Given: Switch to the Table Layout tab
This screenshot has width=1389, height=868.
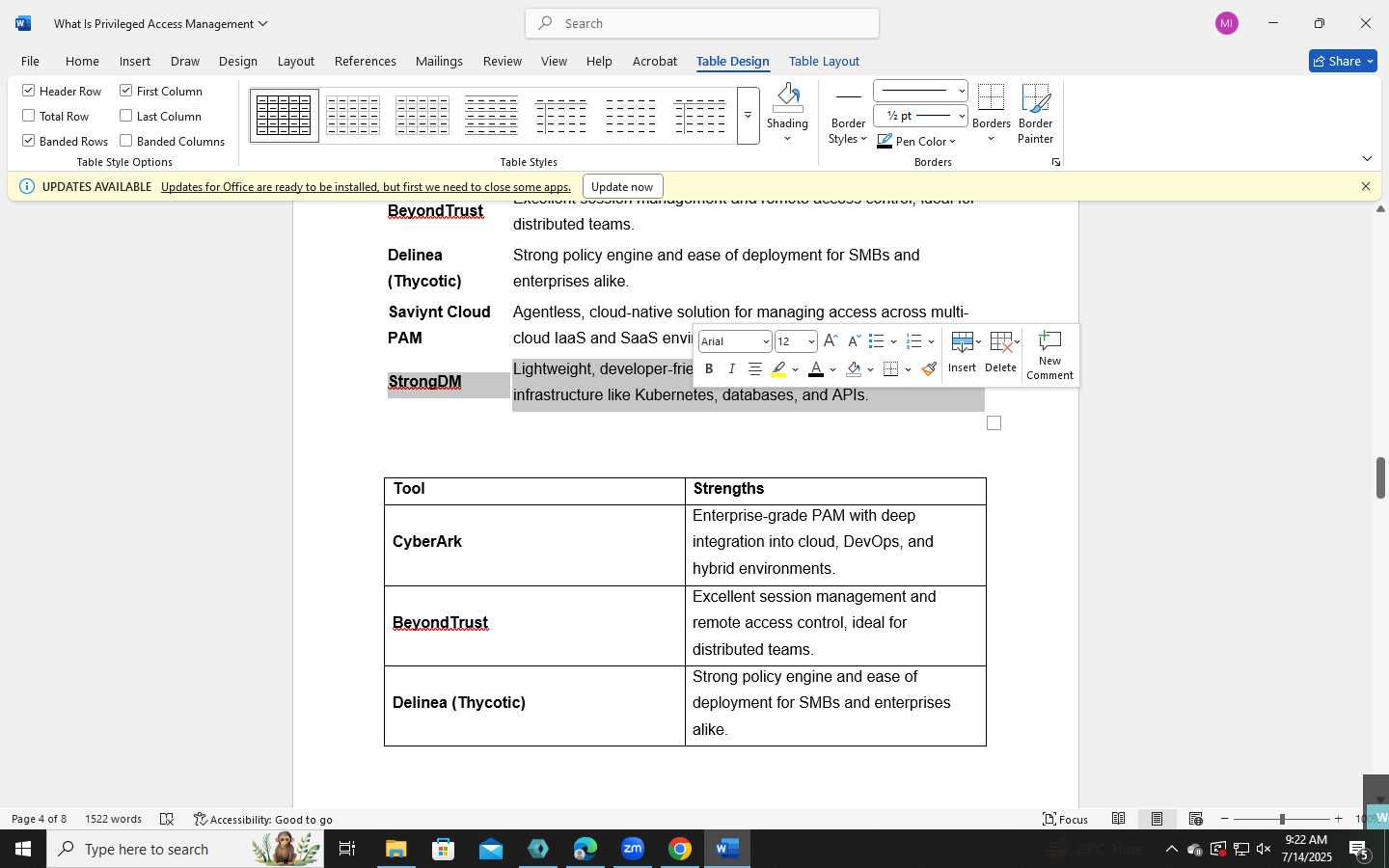Looking at the screenshot, I should click(824, 61).
